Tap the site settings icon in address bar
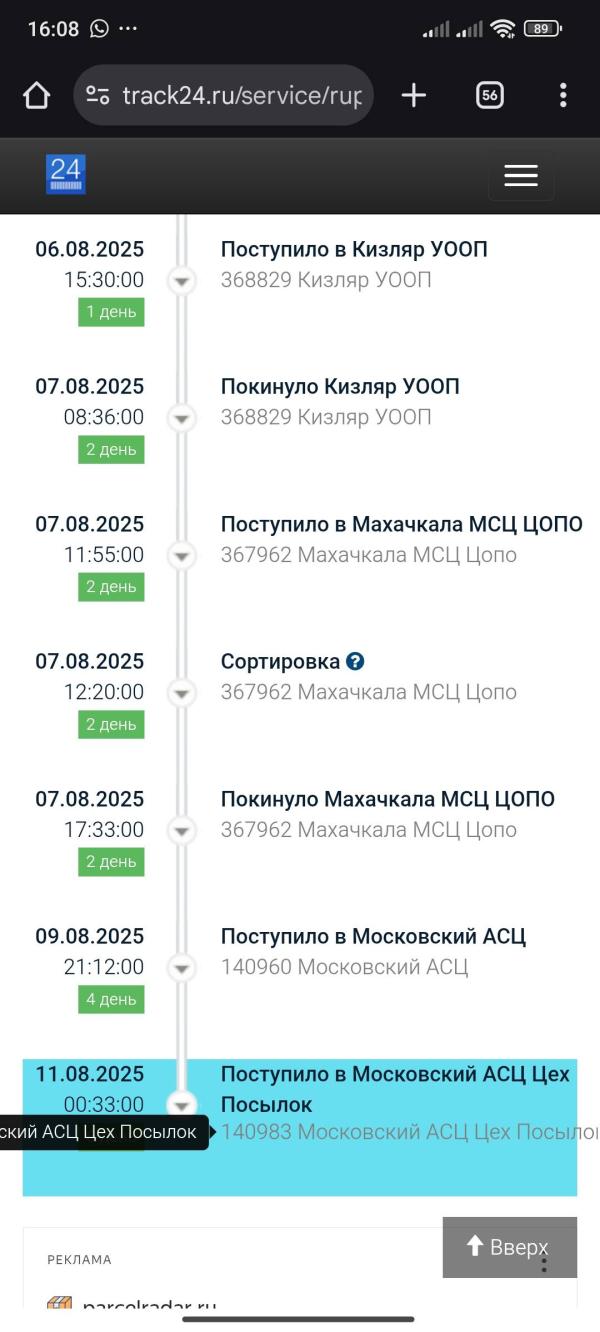 tap(98, 96)
